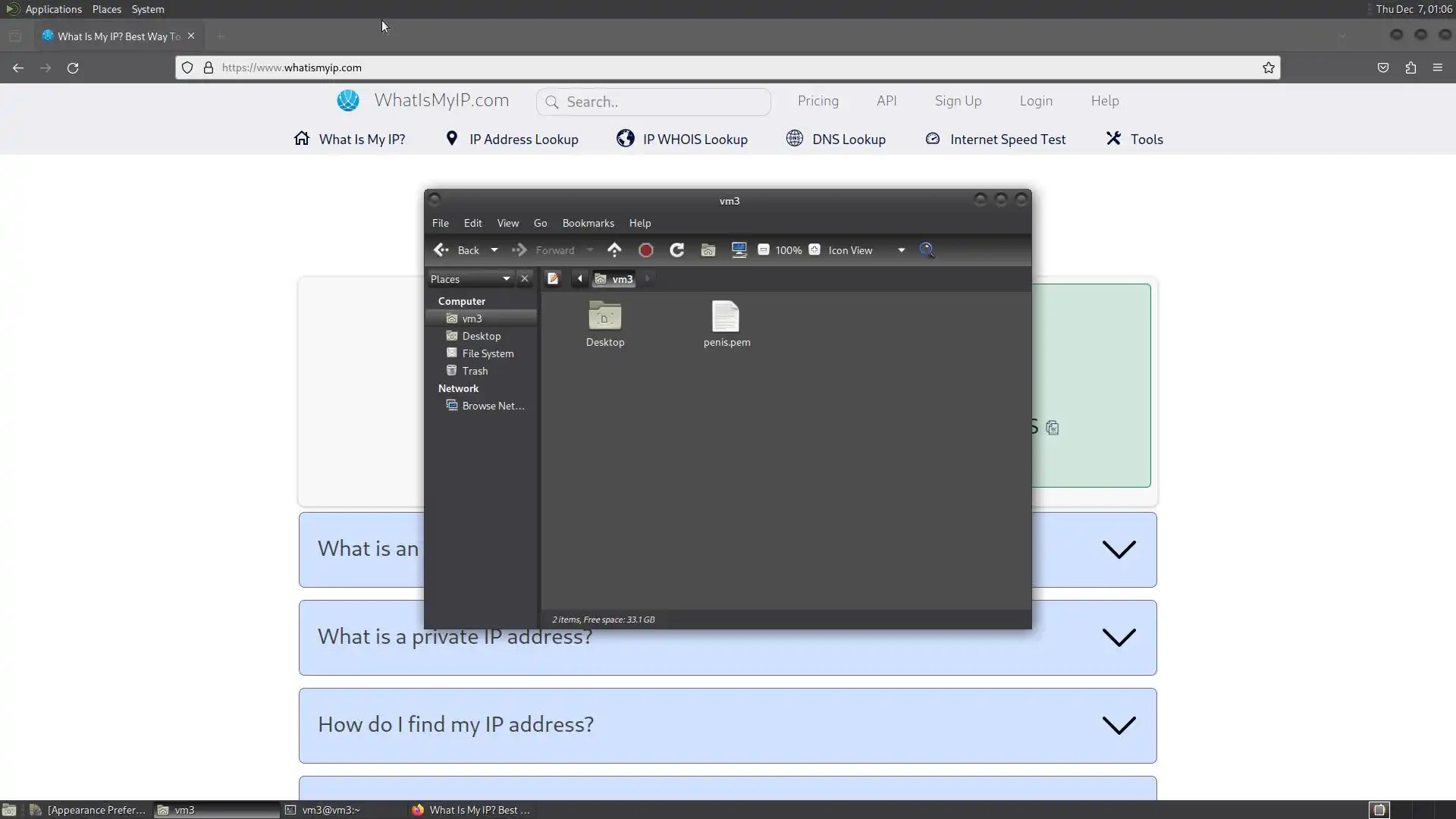
Task: Open the Bookmarks menu in file manager
Action: (x=588, y=223)
